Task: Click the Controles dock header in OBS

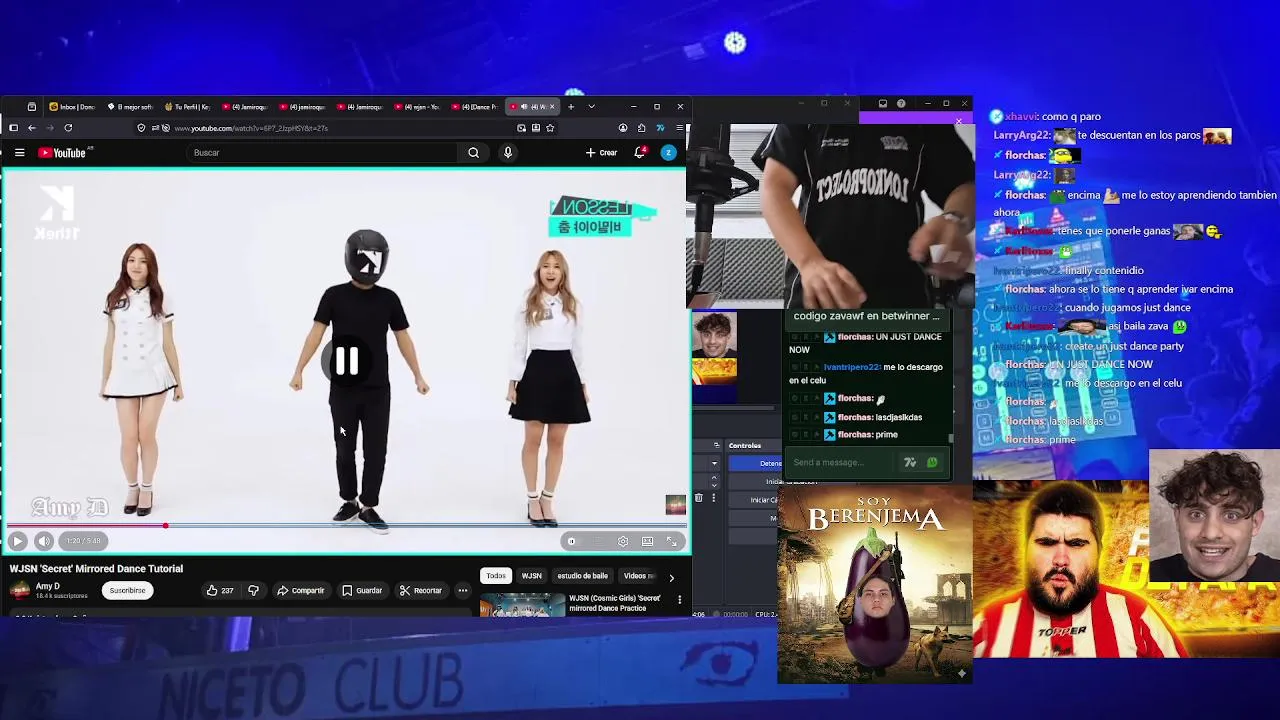Action: 745,445
